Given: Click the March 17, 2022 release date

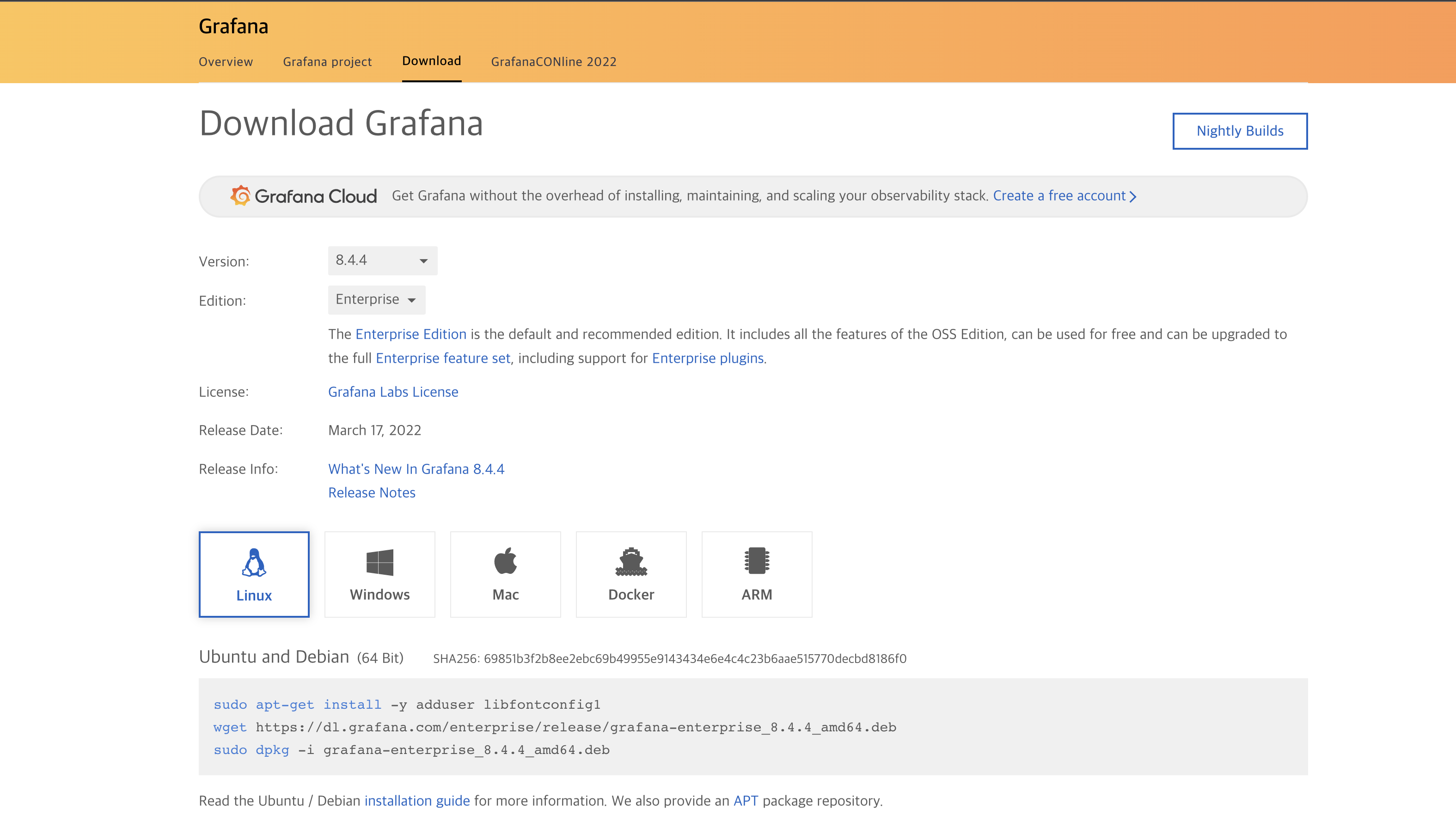Looking at the screenshot, I should coord(375,430).
